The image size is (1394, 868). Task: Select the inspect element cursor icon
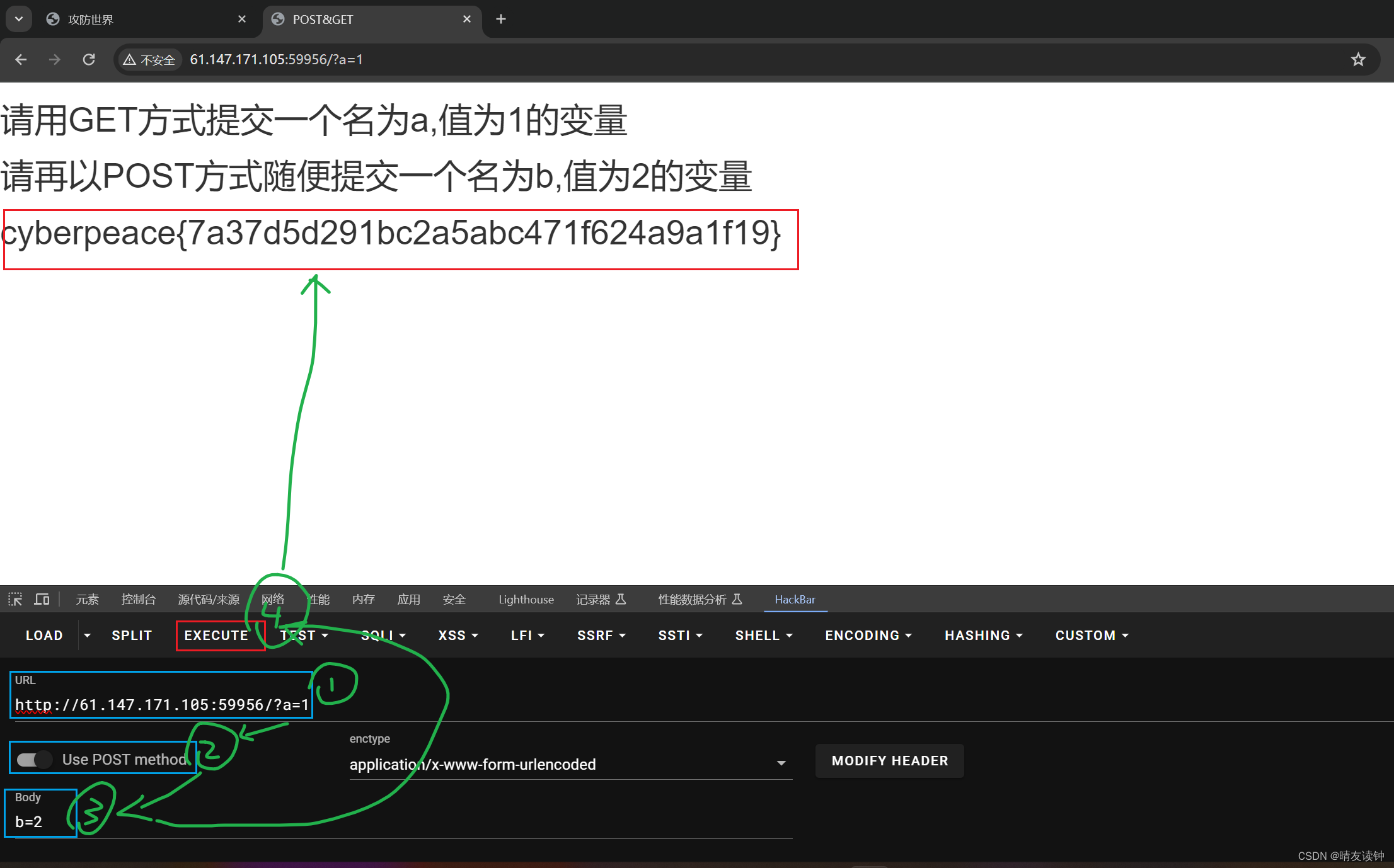[x=14, y=599]
